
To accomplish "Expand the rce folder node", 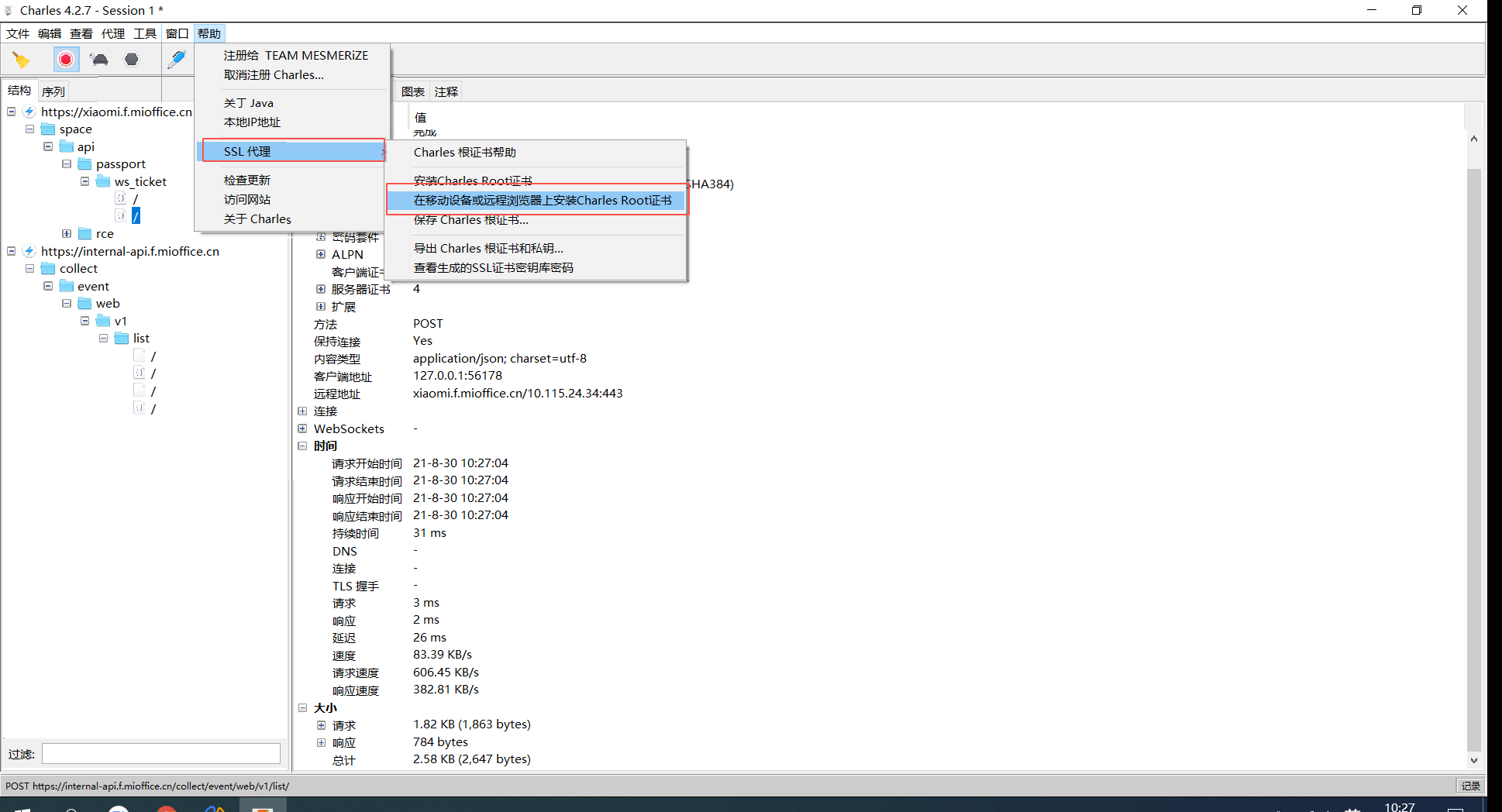I will (67, 233).
